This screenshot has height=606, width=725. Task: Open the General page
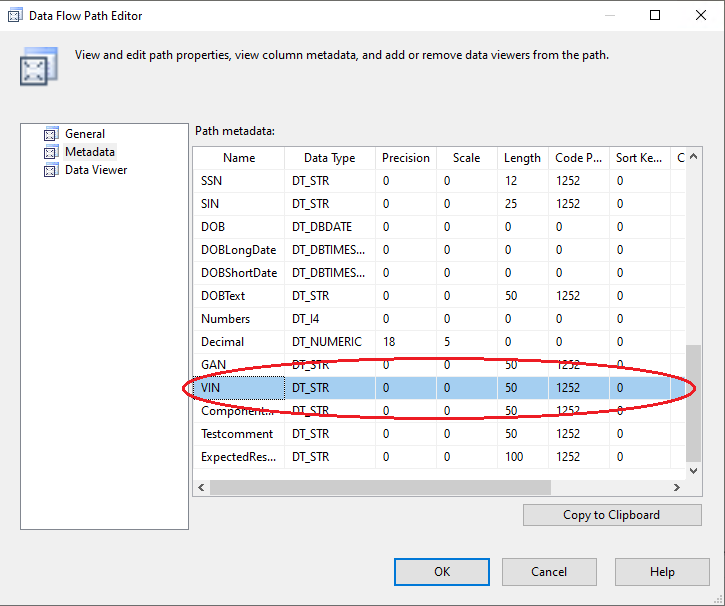pos(85,134)
